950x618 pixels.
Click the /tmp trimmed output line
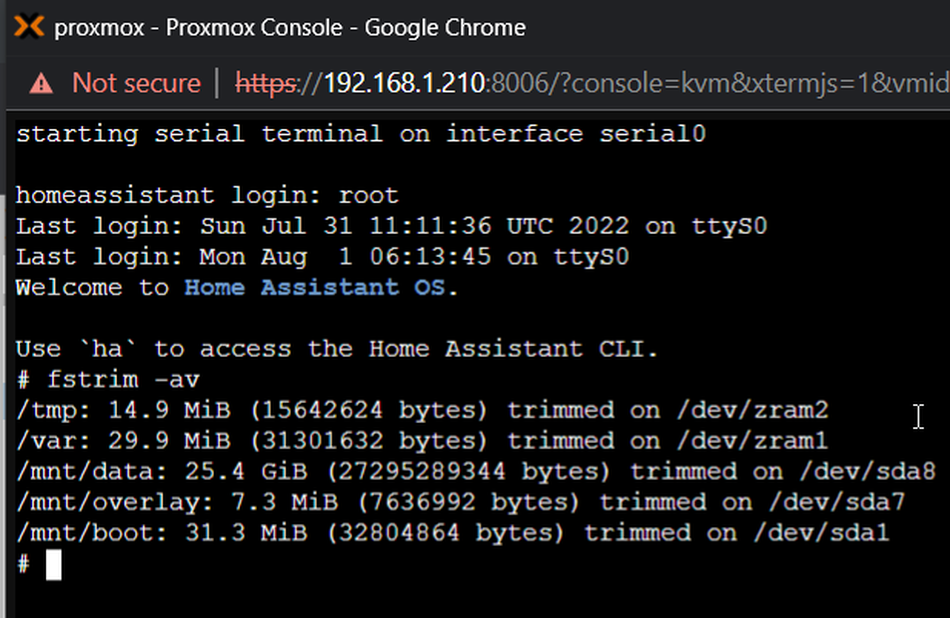point(422,411)
